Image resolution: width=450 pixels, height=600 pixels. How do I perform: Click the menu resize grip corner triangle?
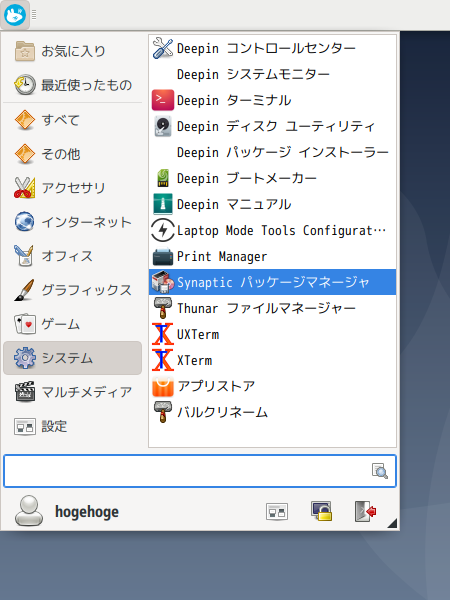[x=393, y=523]
